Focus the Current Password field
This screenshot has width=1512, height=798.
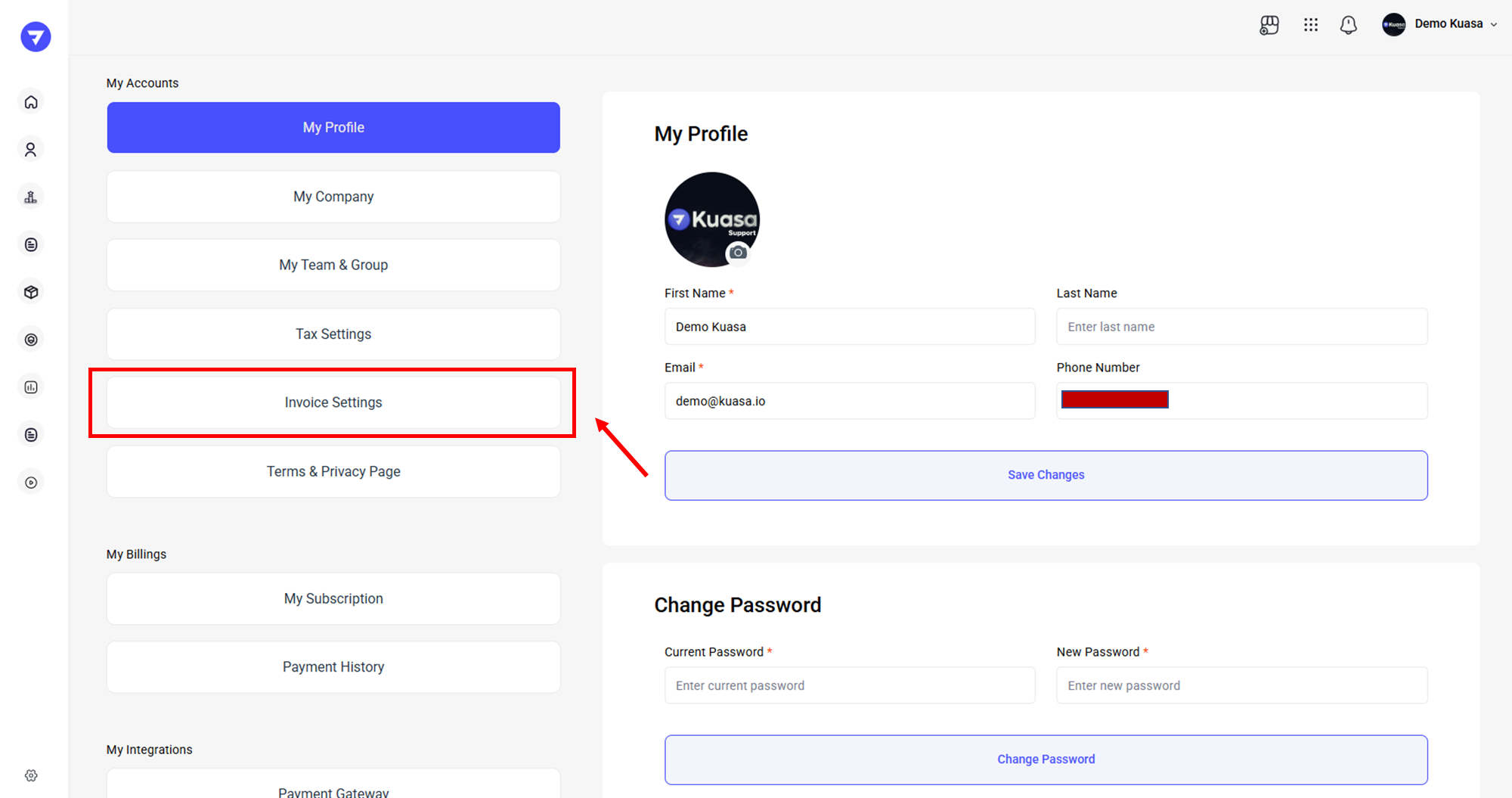[850, 685]
